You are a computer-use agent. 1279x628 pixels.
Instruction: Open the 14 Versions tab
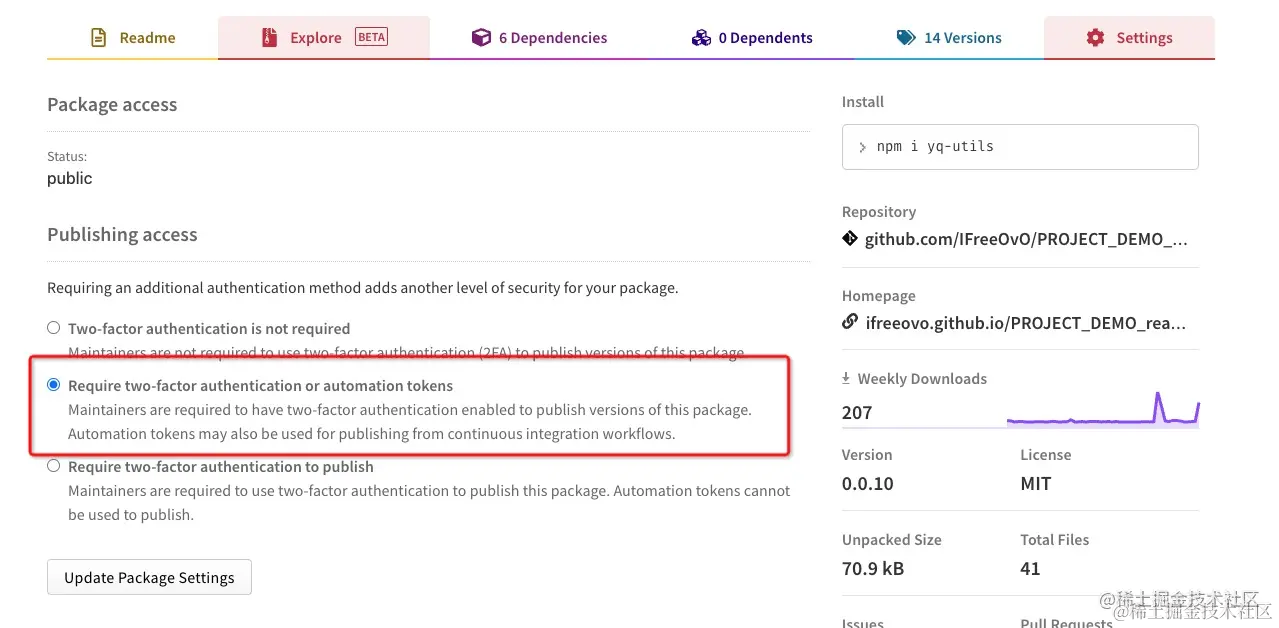[962, 38]
